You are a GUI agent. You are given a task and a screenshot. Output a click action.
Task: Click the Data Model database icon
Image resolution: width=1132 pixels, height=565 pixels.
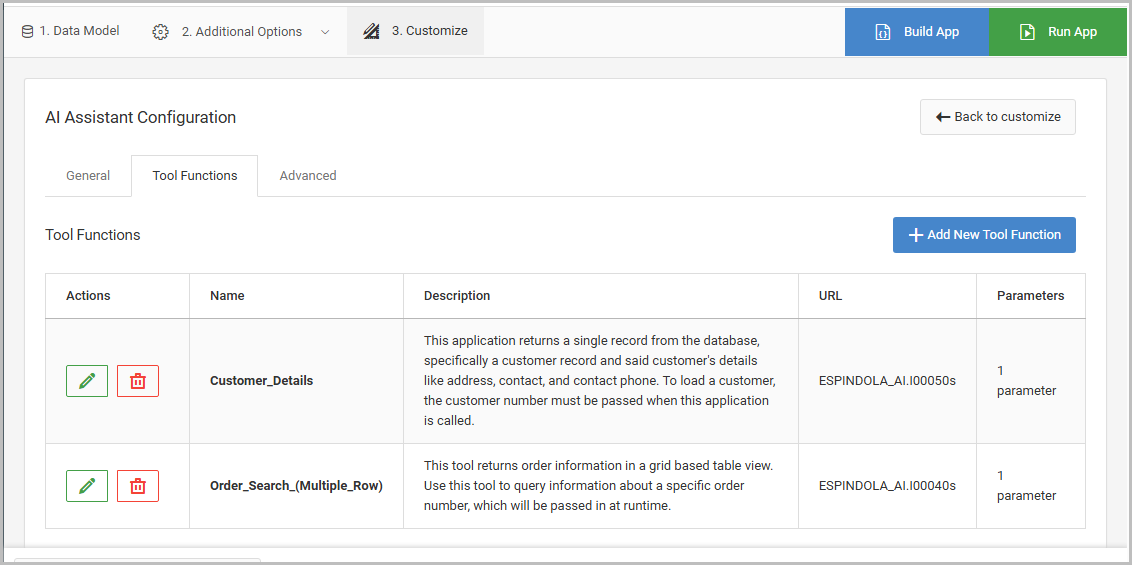click(x=27, y=31)
